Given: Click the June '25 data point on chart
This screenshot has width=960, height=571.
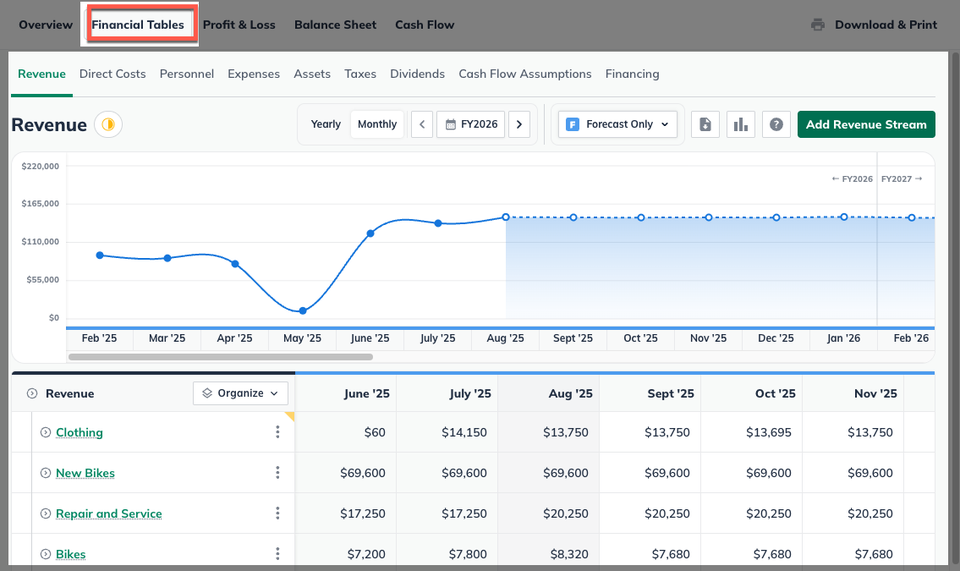Looking at the screenshot, I should click(x=370, y=233).
